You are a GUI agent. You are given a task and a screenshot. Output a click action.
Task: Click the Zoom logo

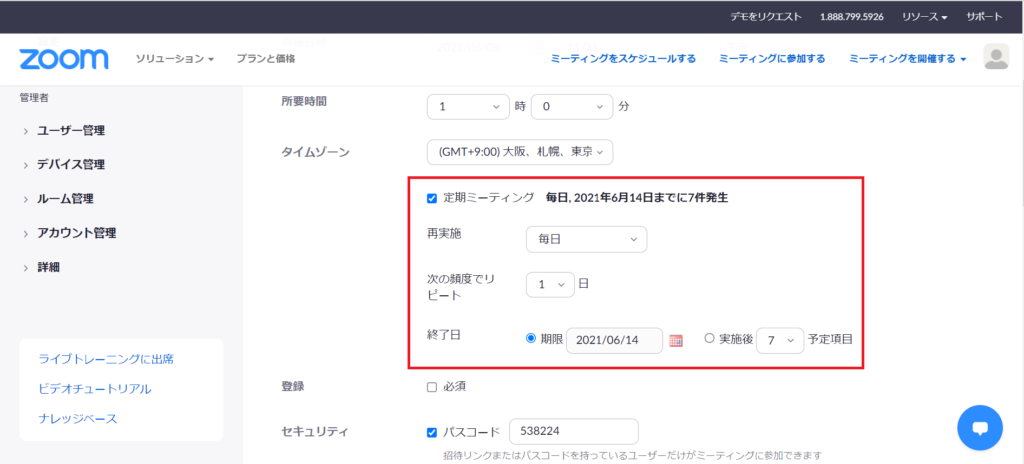click(63, 59)
